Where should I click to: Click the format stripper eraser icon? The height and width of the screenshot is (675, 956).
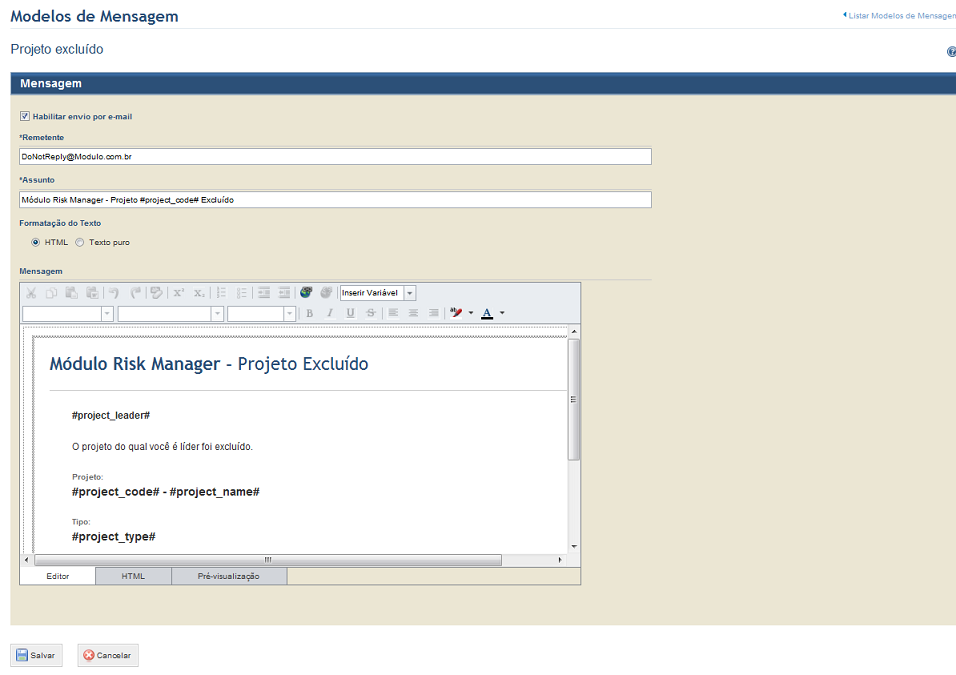tap(157, 293)
